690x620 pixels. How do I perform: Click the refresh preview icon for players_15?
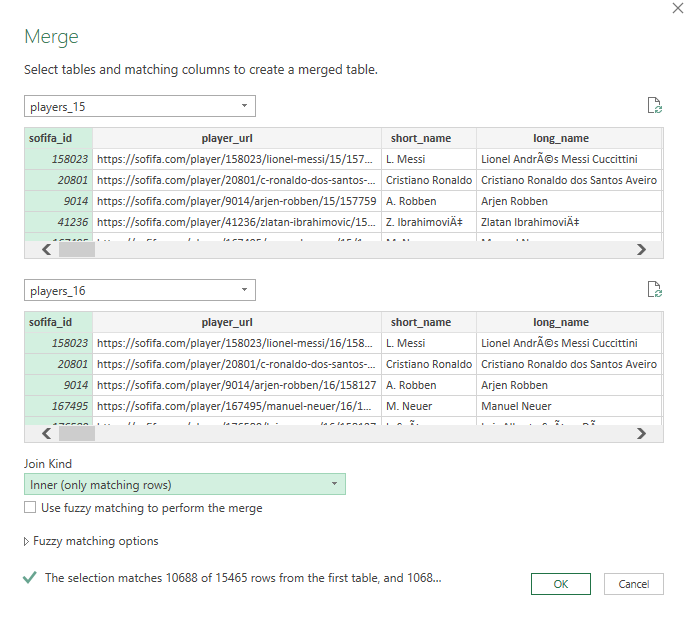[x=655, y=106]
